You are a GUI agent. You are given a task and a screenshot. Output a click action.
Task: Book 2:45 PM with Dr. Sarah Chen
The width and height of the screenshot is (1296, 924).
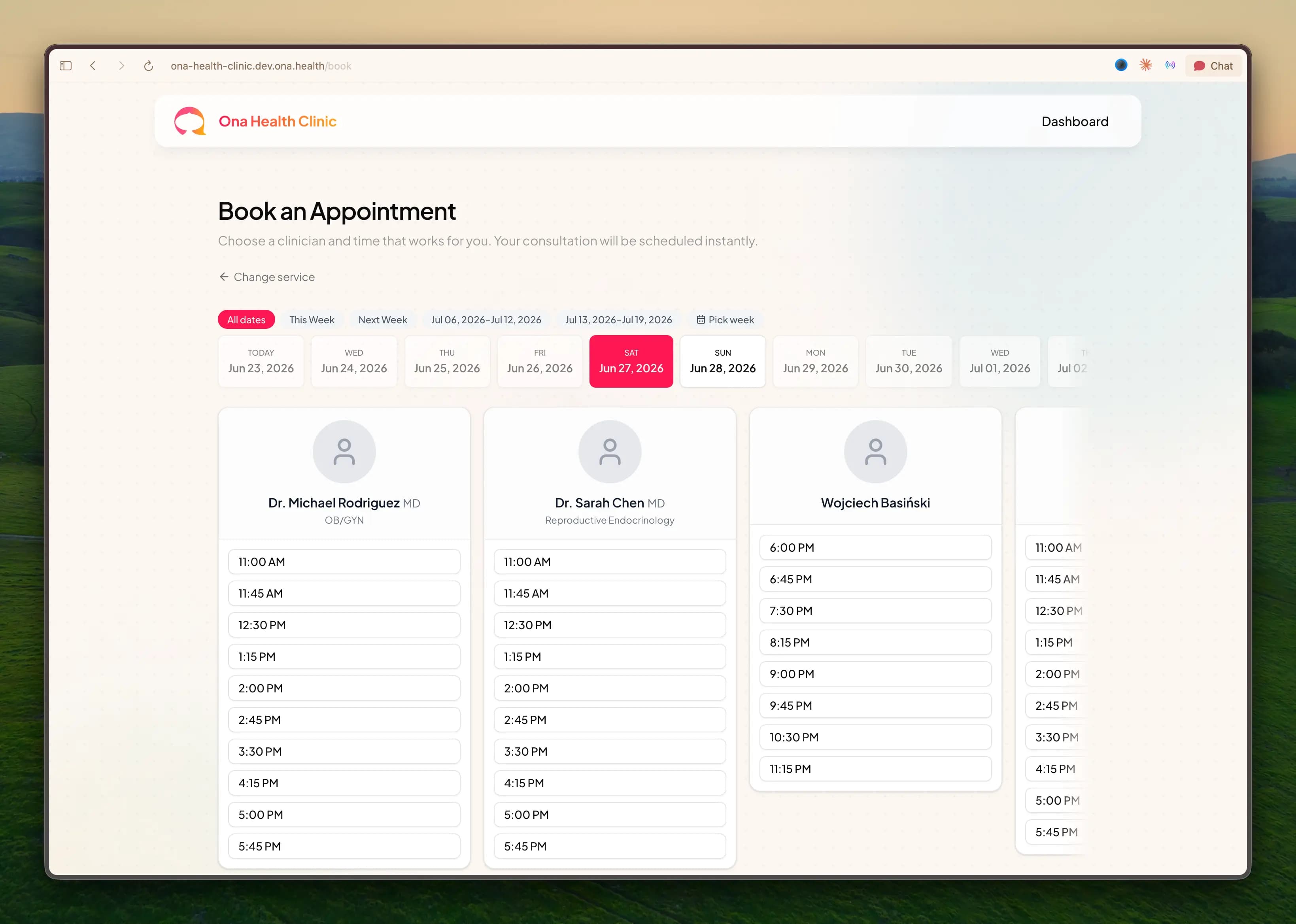610,720
